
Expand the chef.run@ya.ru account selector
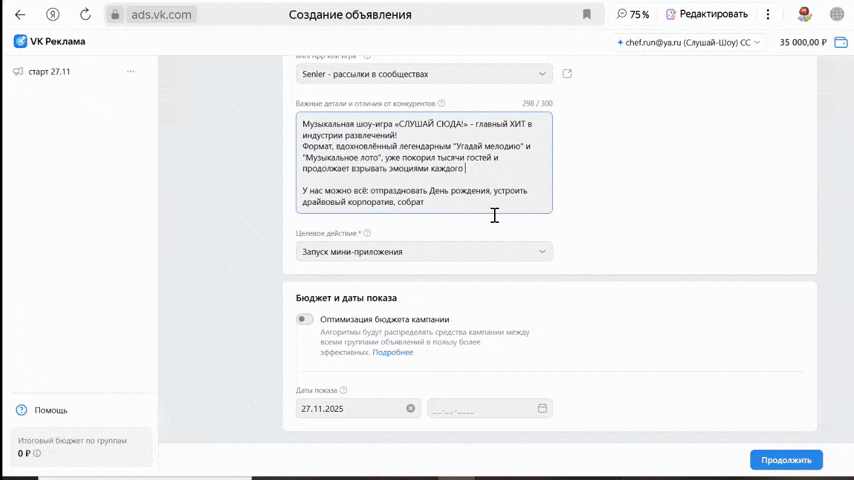[x=690, y=42]
